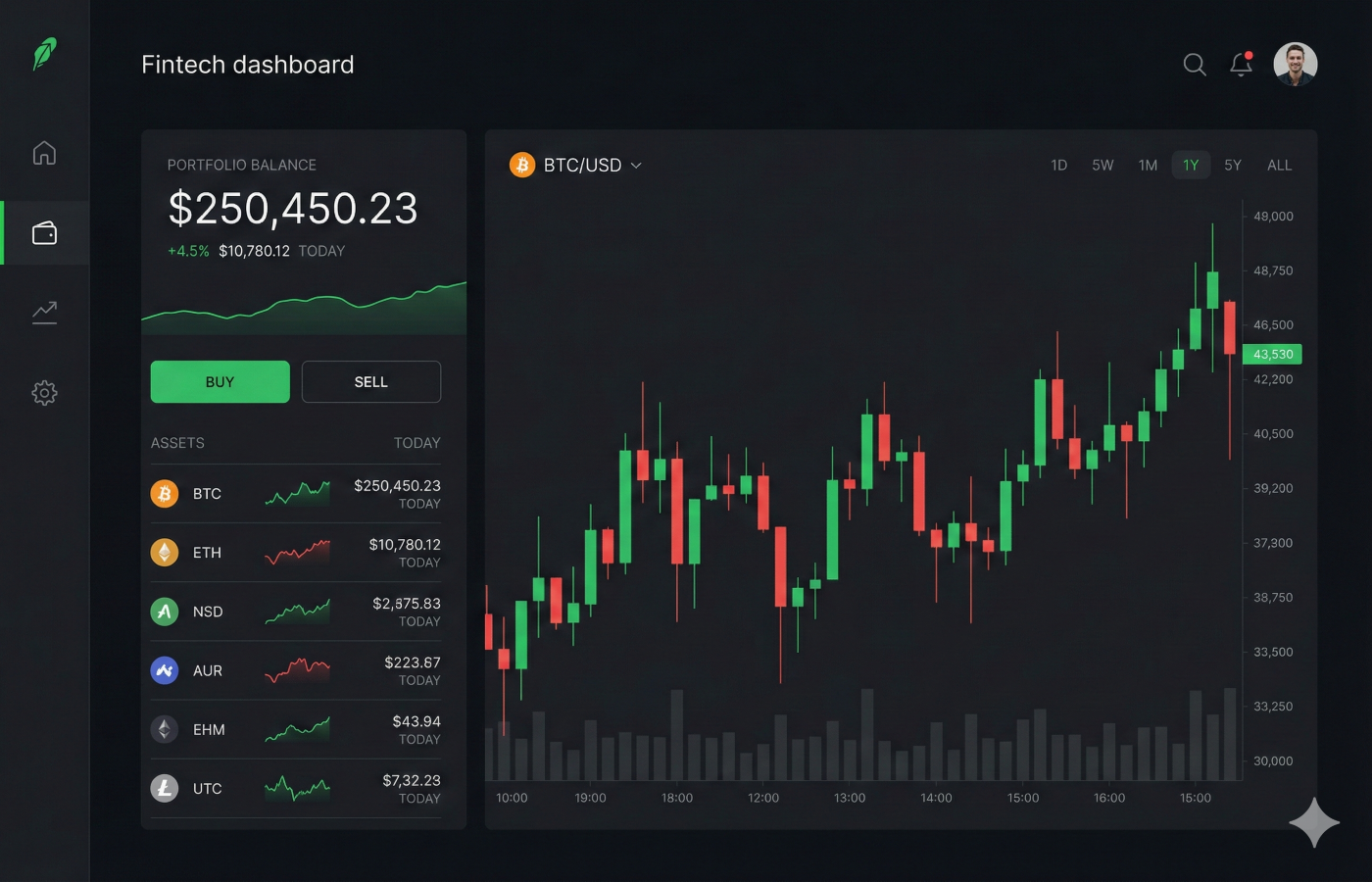The image size is (1372, 882).
Task: Open Settings from the sidebar gear icon
Action: coord(44,392)
